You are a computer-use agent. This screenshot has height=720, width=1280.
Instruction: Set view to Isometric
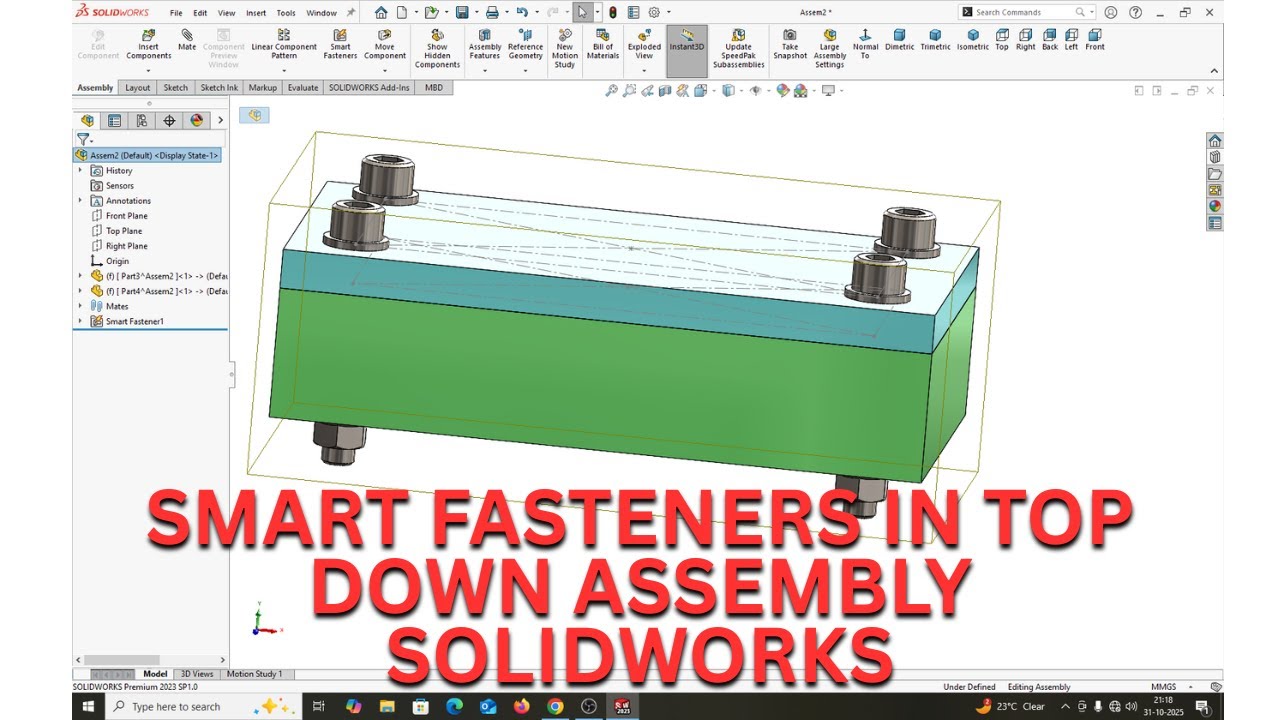click(x=973, y=40)
